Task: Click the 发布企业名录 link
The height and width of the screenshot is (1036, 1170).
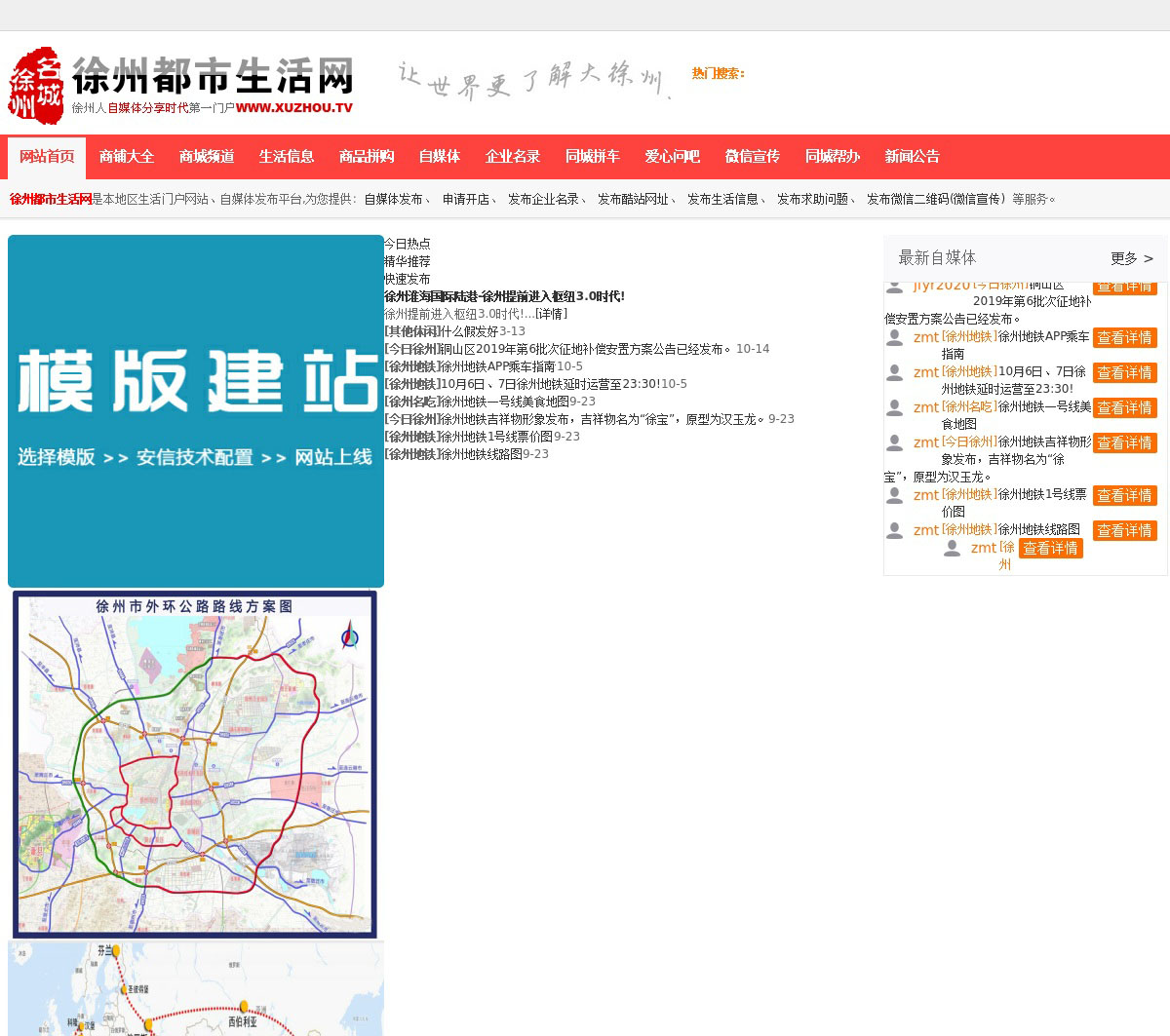Action: point(543,199)
